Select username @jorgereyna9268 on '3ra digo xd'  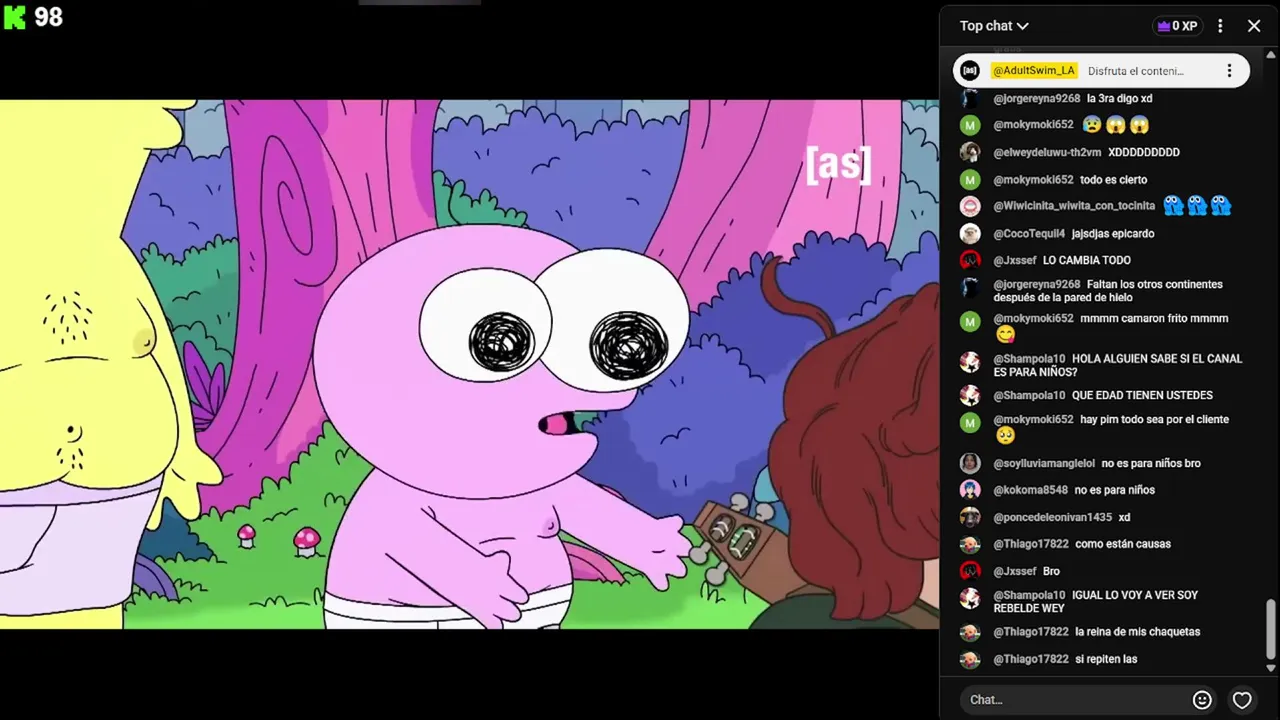coord(1036,98)
